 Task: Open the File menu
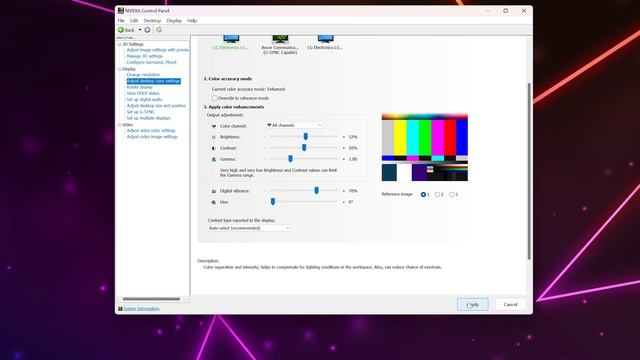click(121, 20)
